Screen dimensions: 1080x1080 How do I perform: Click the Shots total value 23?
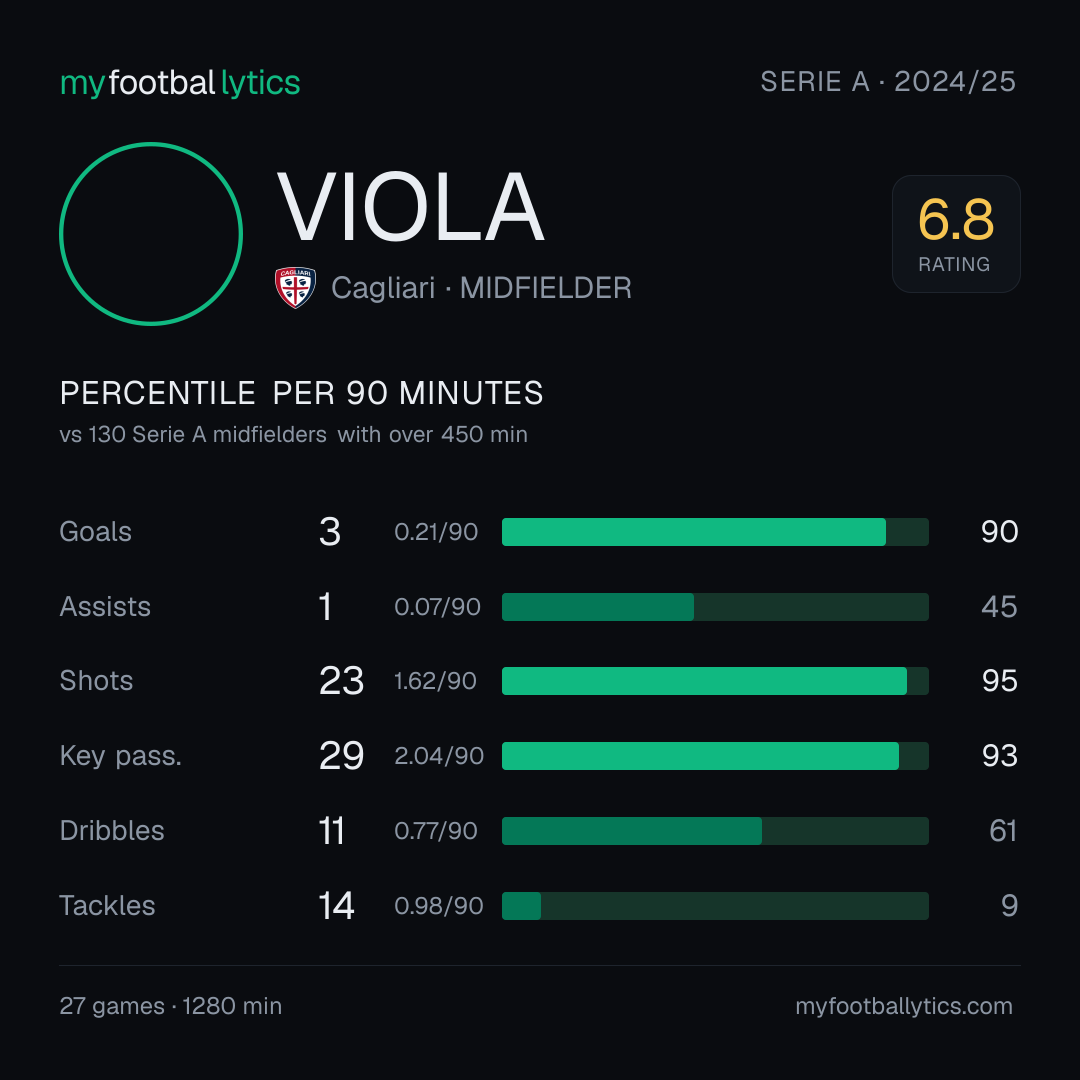(x=341, y=681)
